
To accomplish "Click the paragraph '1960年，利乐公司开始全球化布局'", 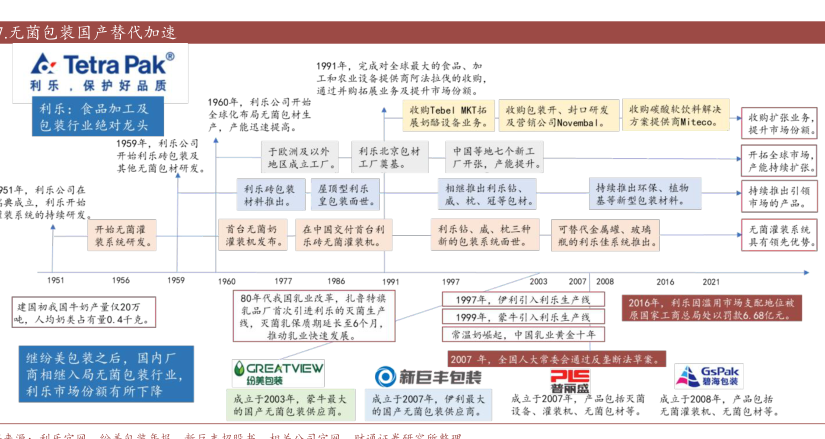I will (259, 115).
